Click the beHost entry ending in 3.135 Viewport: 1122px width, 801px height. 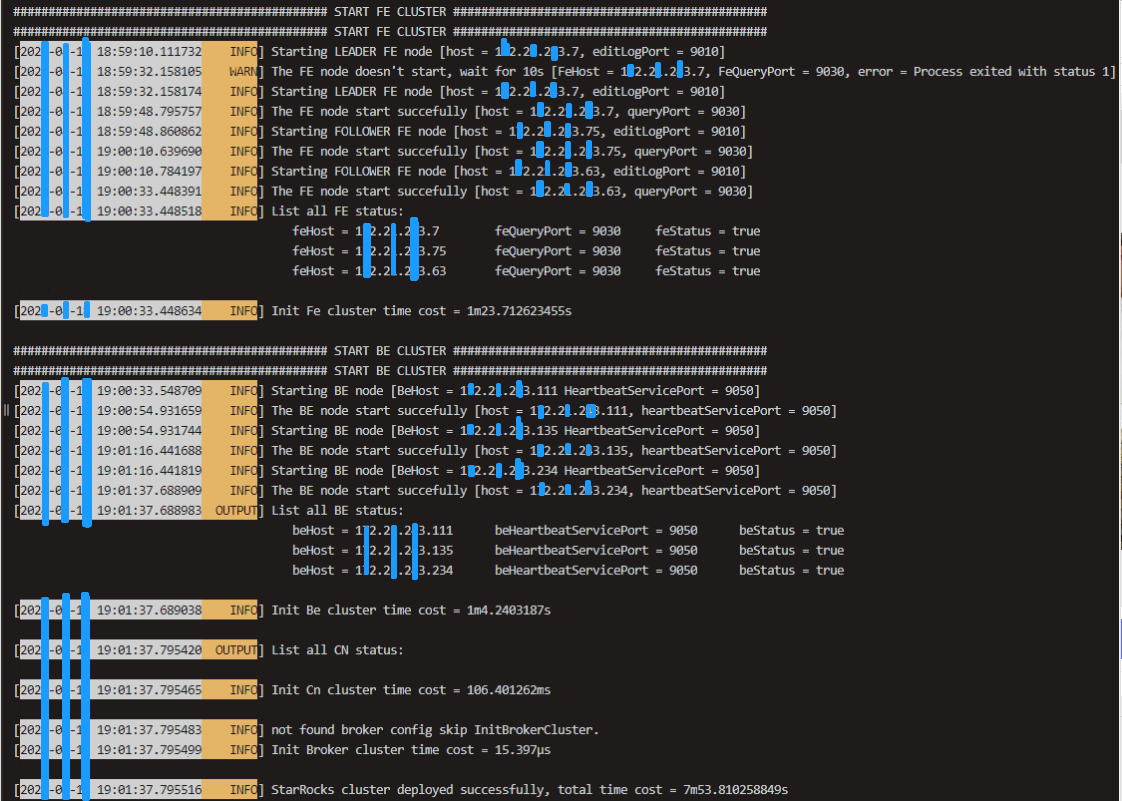[372, 550]
